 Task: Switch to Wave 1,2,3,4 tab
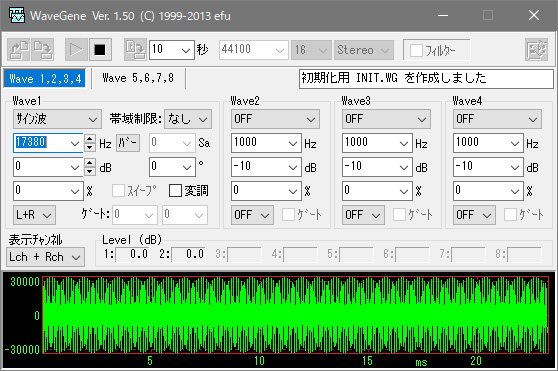(45, 78)
